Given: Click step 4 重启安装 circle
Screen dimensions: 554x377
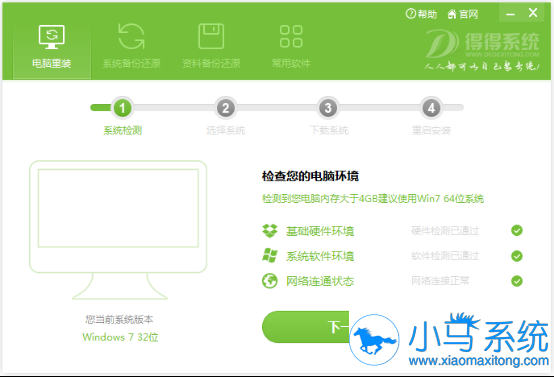Looking at the screenshot, I should (x=431, y=108).
